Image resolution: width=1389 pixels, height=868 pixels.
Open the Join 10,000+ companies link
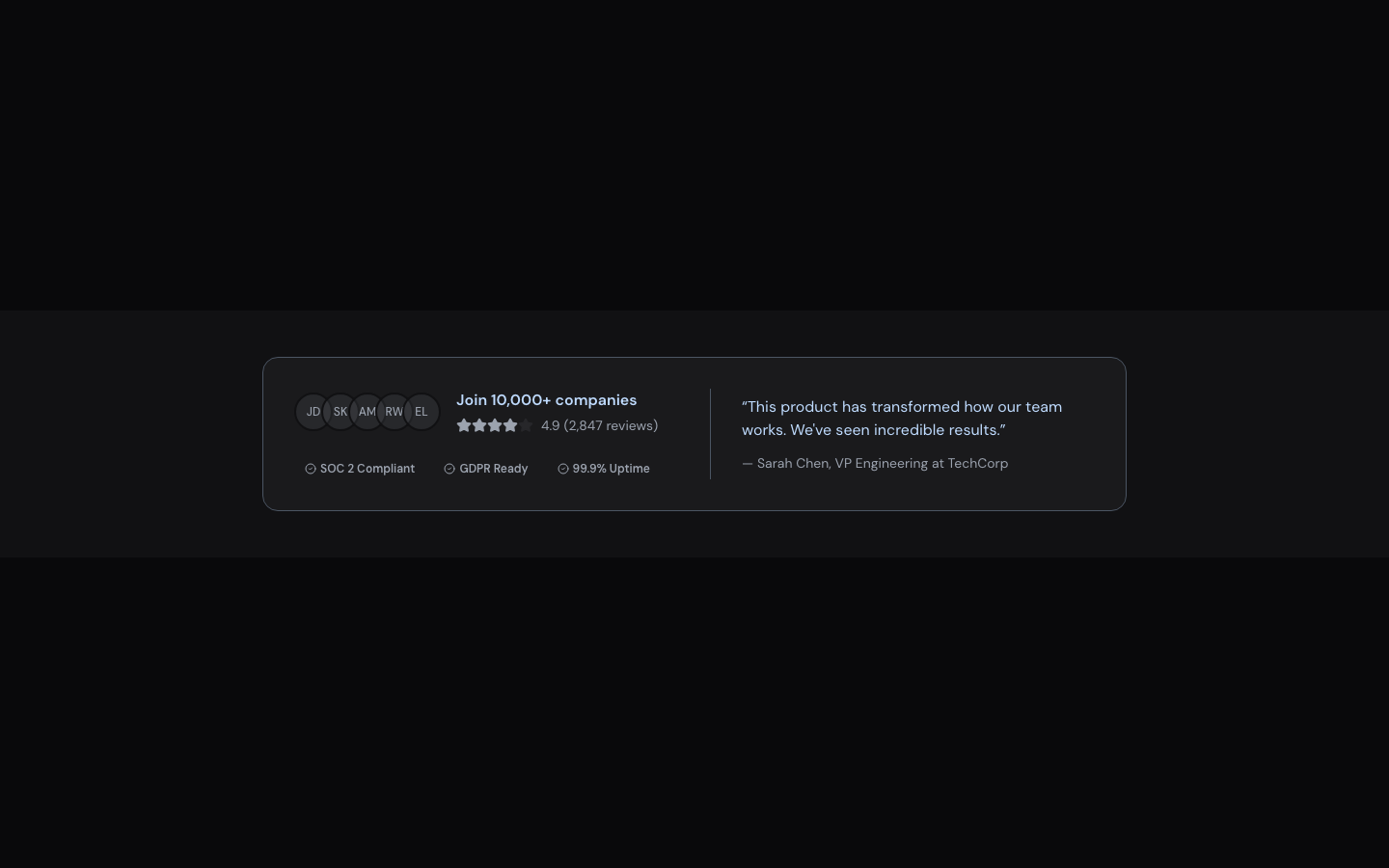click(546, 400)
